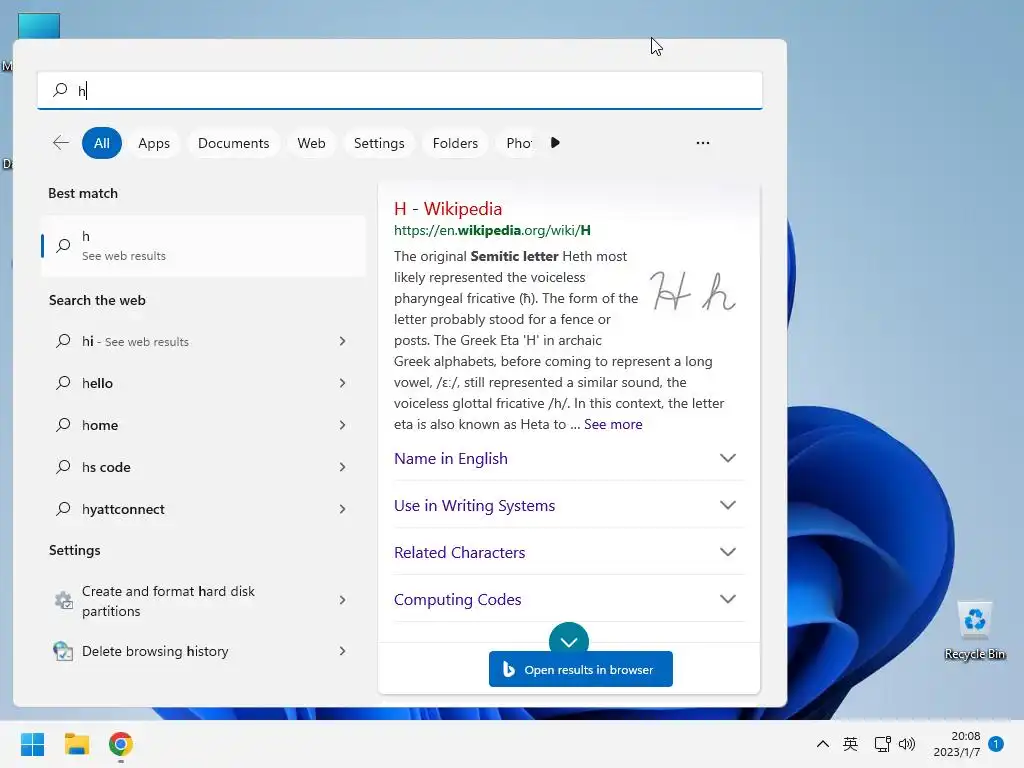This screenshot has height=768, width=1024.
Task: Click the magnifier icon beside hs code
Action: point(63,467)
